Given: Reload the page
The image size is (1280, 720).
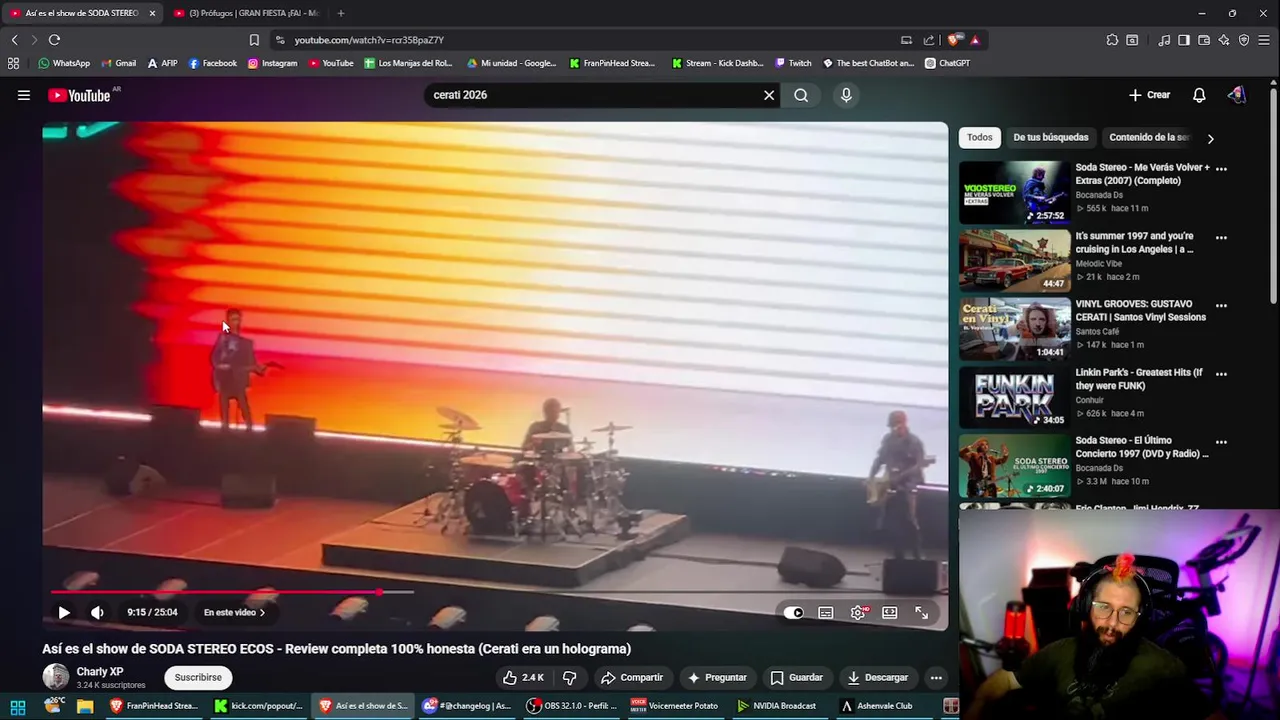Looking at the screenshot, I should [x=54, y=40].
